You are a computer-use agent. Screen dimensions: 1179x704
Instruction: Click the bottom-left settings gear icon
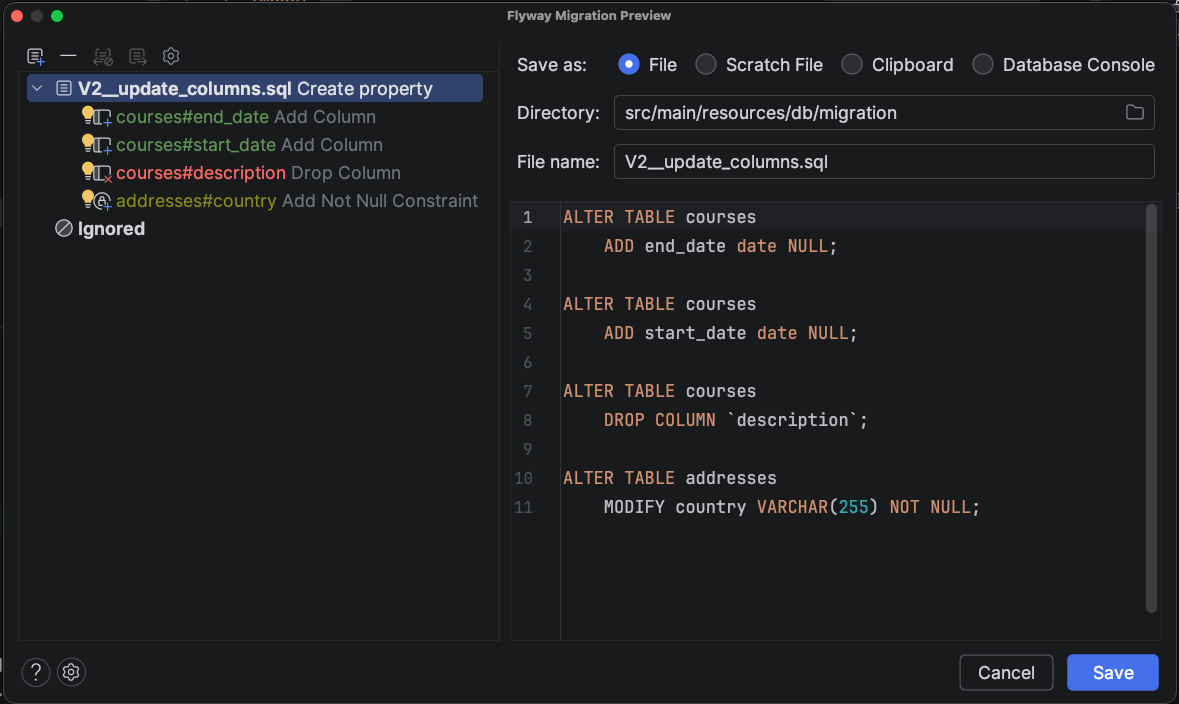tap(71, 673)
